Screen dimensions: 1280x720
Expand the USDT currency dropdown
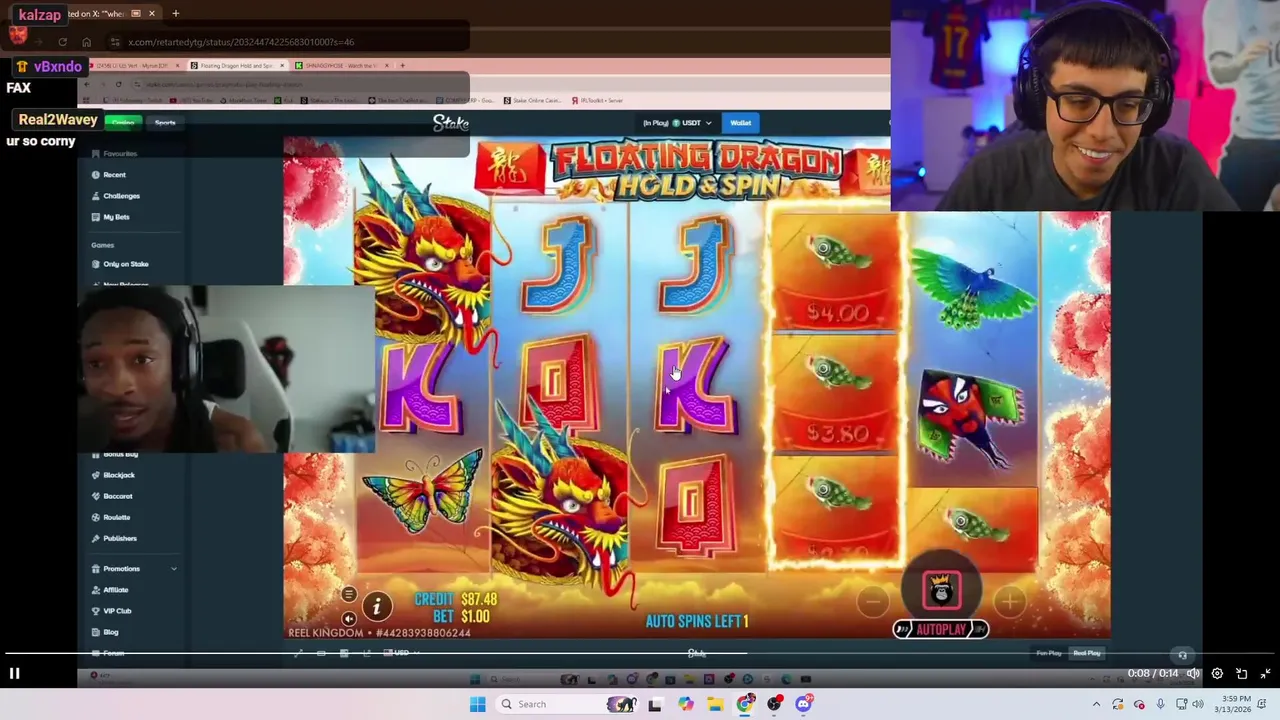677,123
